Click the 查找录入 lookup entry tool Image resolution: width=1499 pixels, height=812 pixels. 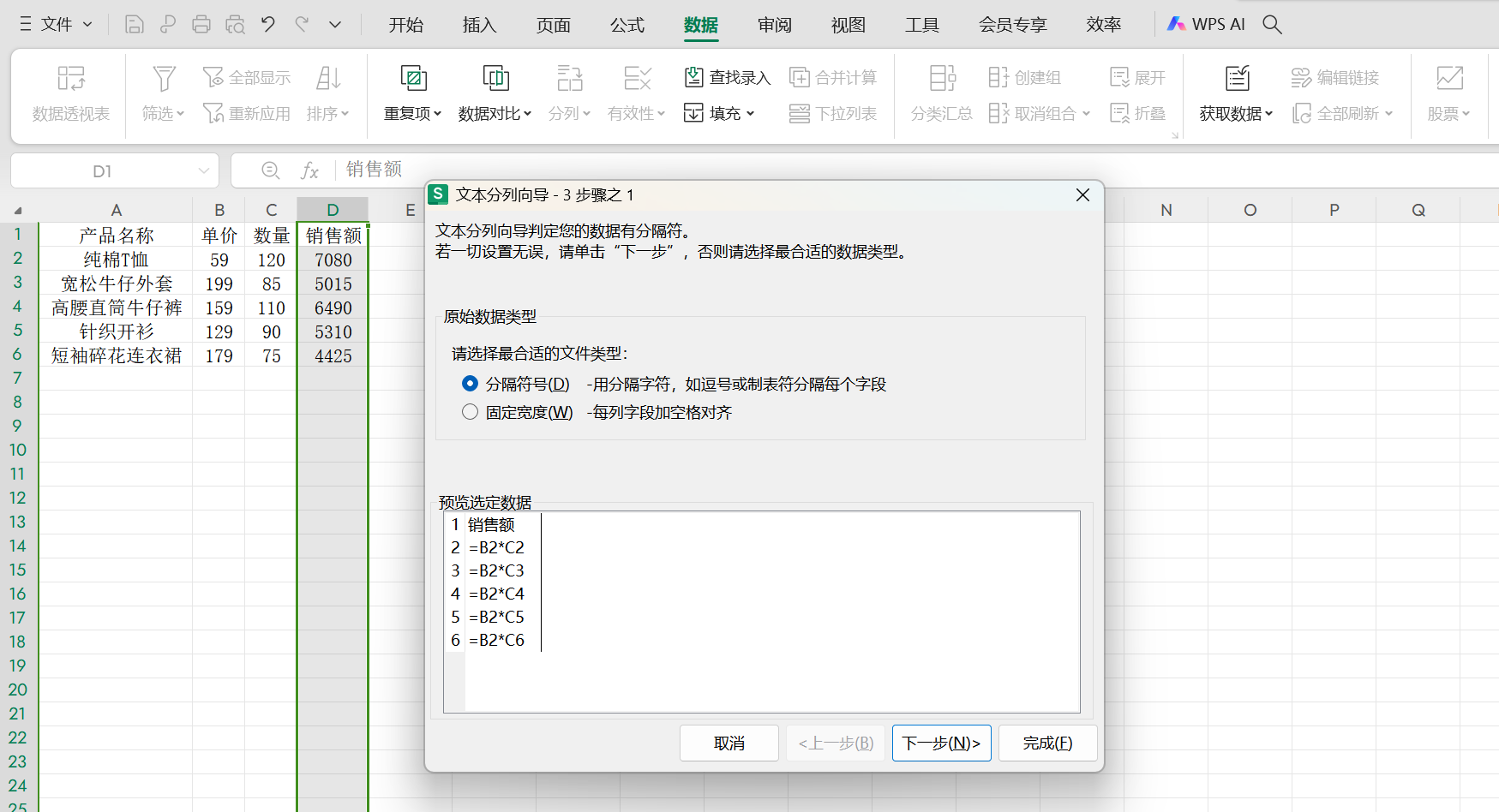coord(727,77)
